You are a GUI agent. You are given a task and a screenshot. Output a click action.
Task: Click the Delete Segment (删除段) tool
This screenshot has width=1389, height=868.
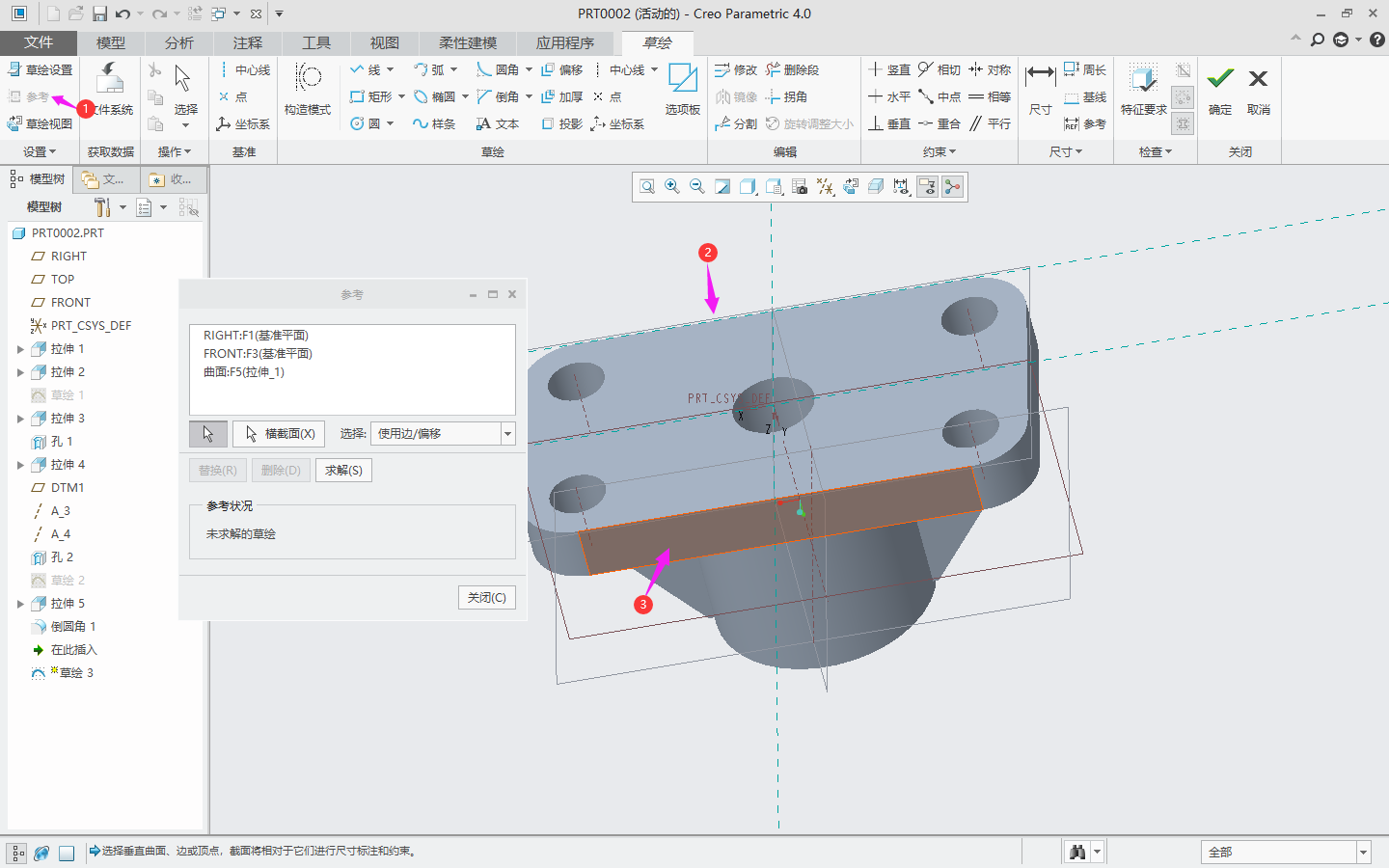792,69
